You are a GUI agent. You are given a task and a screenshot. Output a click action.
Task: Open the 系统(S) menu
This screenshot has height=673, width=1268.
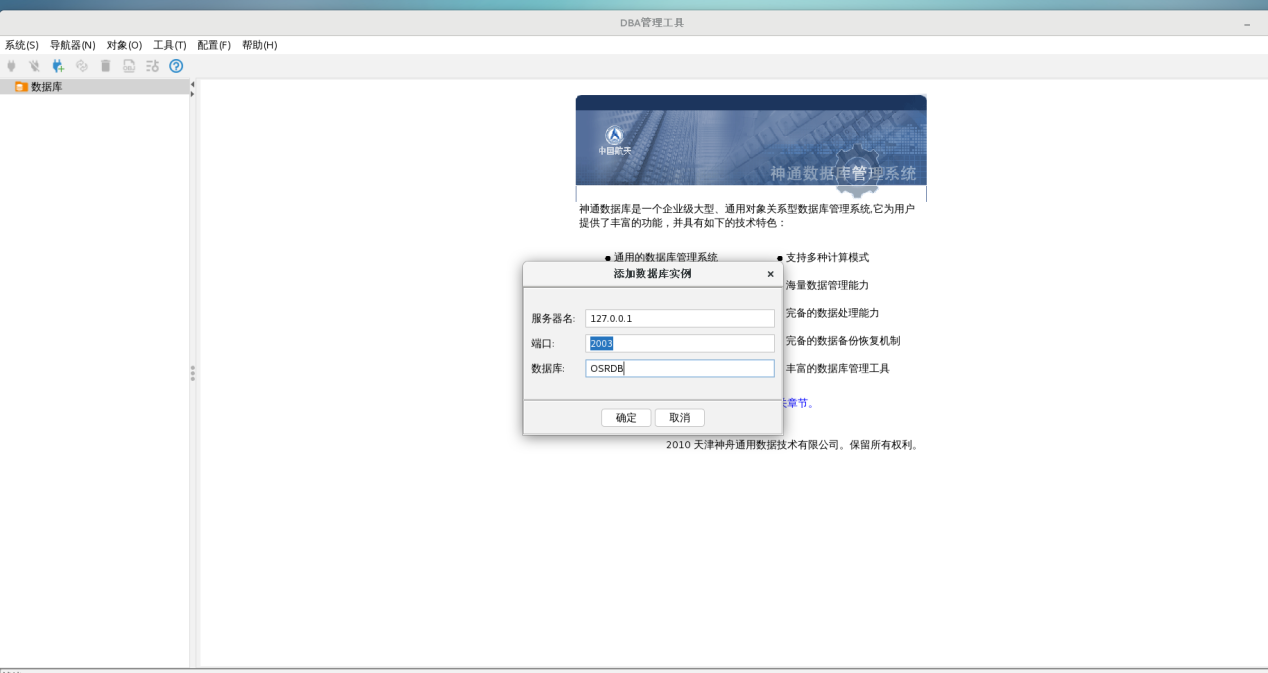tap(22, 45)
